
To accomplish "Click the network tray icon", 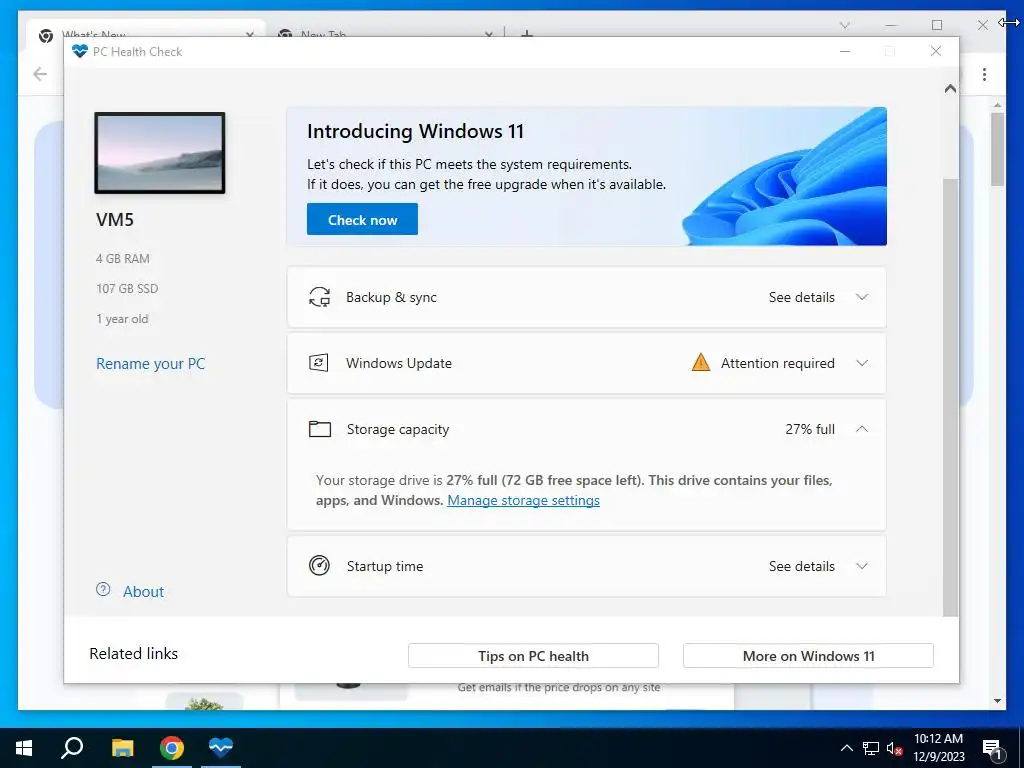I will pyautogui.click(x=871, y=748).
